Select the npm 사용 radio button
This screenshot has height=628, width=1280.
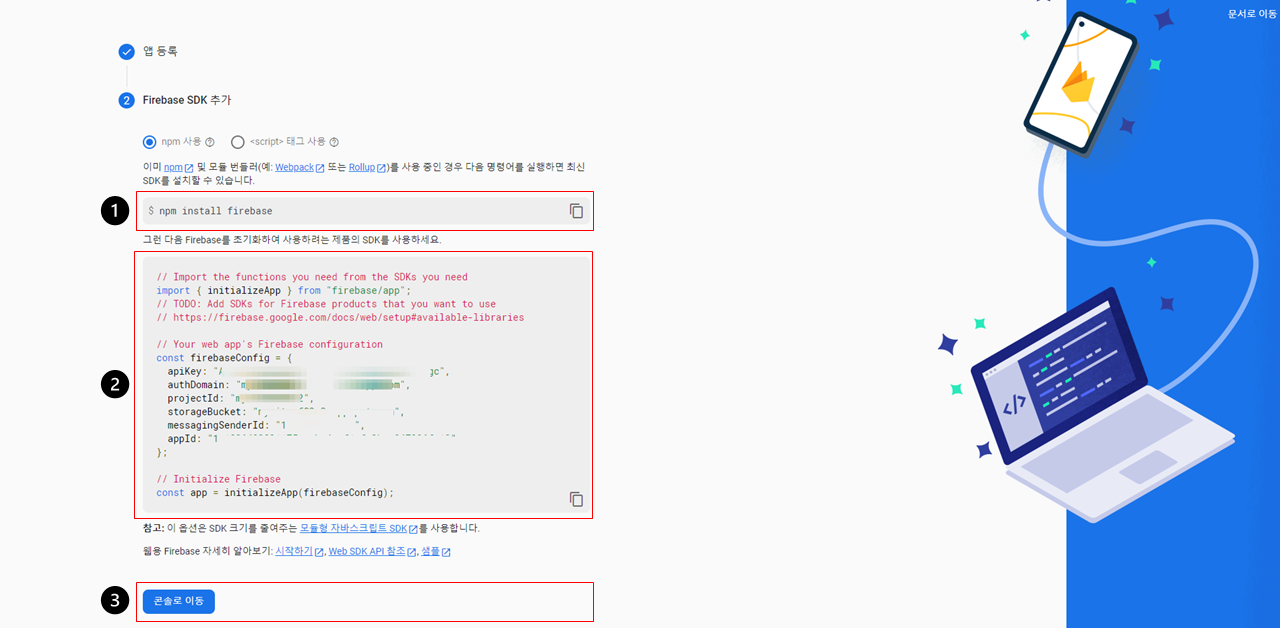[x=150, y=142]
